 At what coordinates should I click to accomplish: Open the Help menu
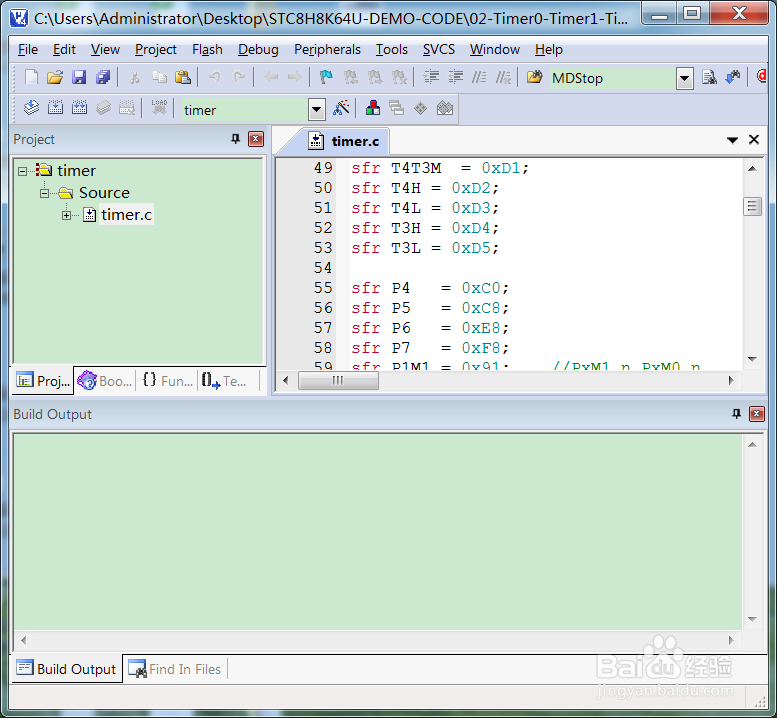pyautogui.click(x=549, y=50)
